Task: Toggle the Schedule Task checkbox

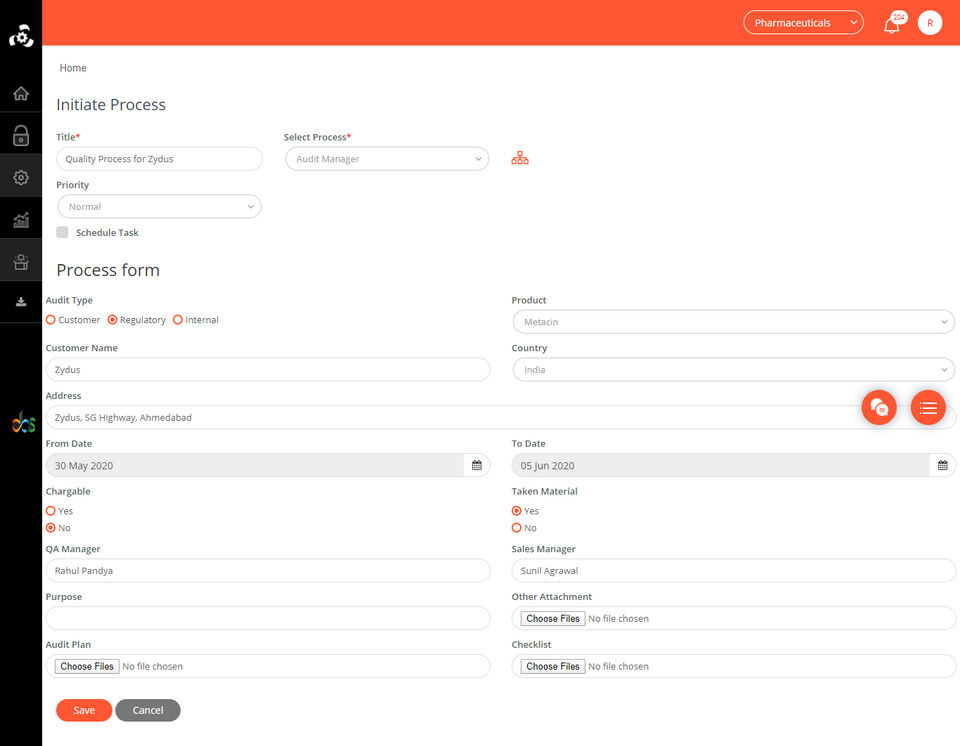Action: pos(62,232)
